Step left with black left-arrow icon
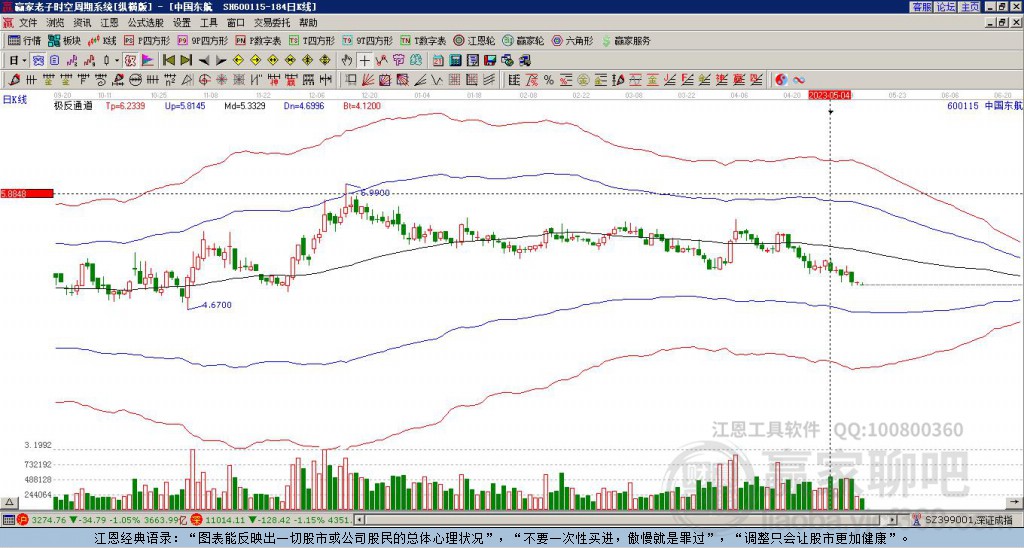 pos(204,61)
